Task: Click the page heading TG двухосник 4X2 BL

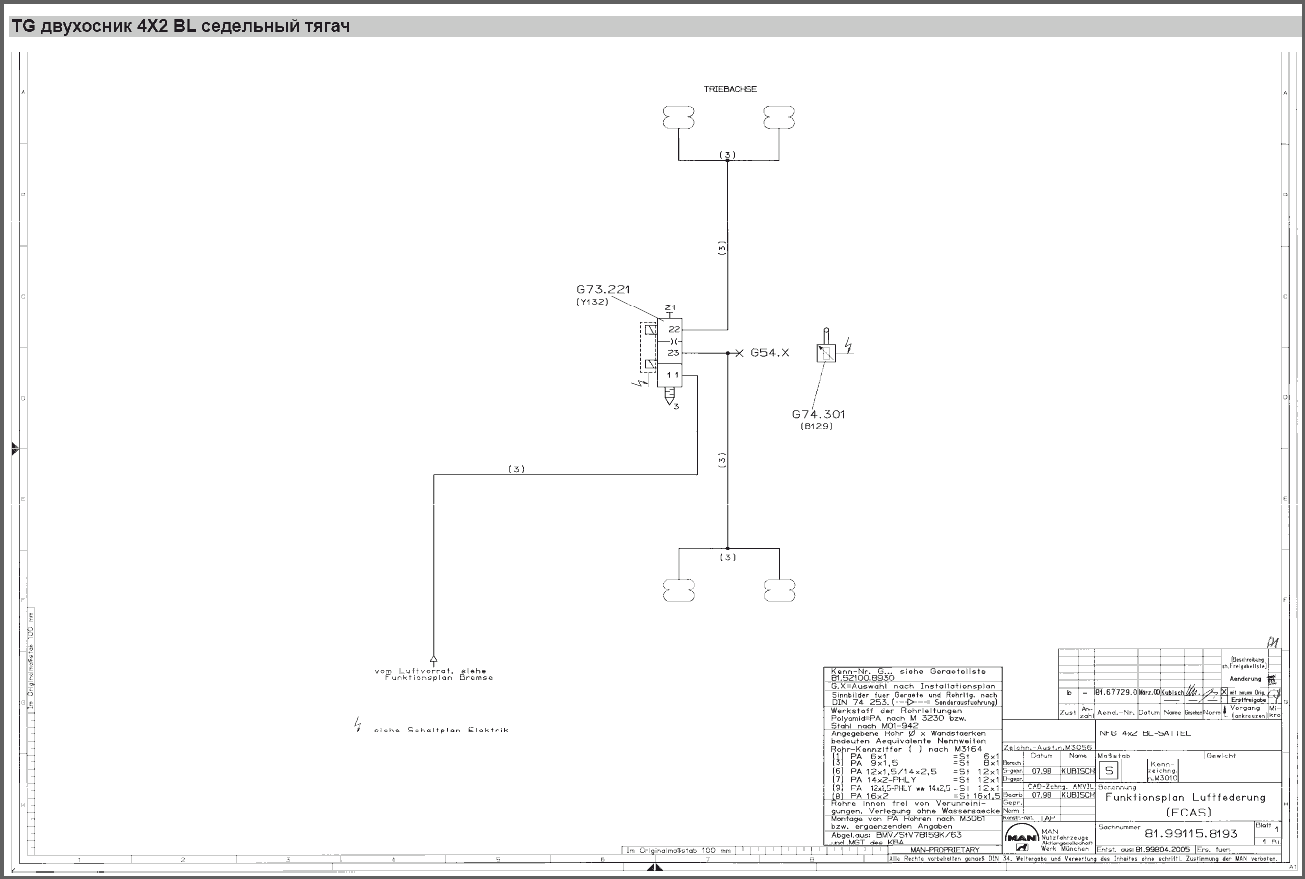Action: coord(180,27)
